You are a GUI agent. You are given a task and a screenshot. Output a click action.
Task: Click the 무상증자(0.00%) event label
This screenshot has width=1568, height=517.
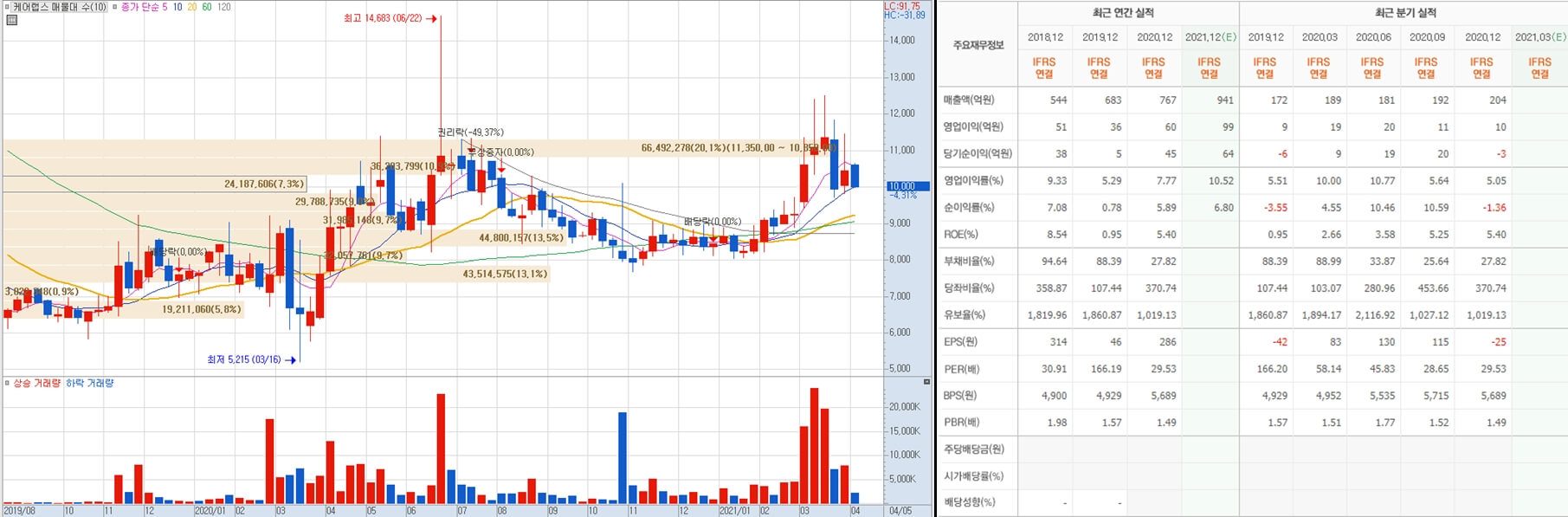click(502, 152)
